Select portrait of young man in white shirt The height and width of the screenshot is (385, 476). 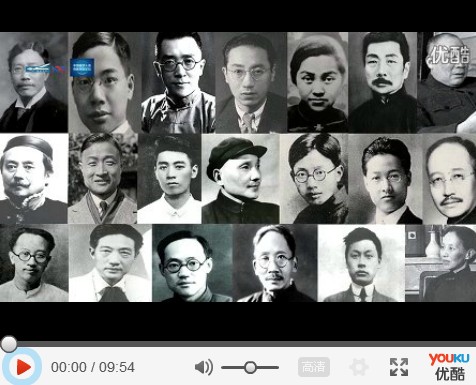[169, 179]
